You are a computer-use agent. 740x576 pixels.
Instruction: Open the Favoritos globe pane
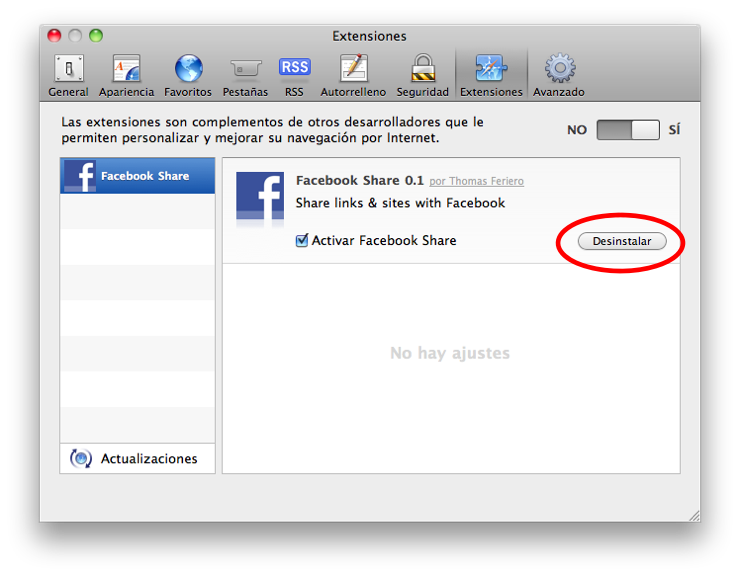coord(188,76)
